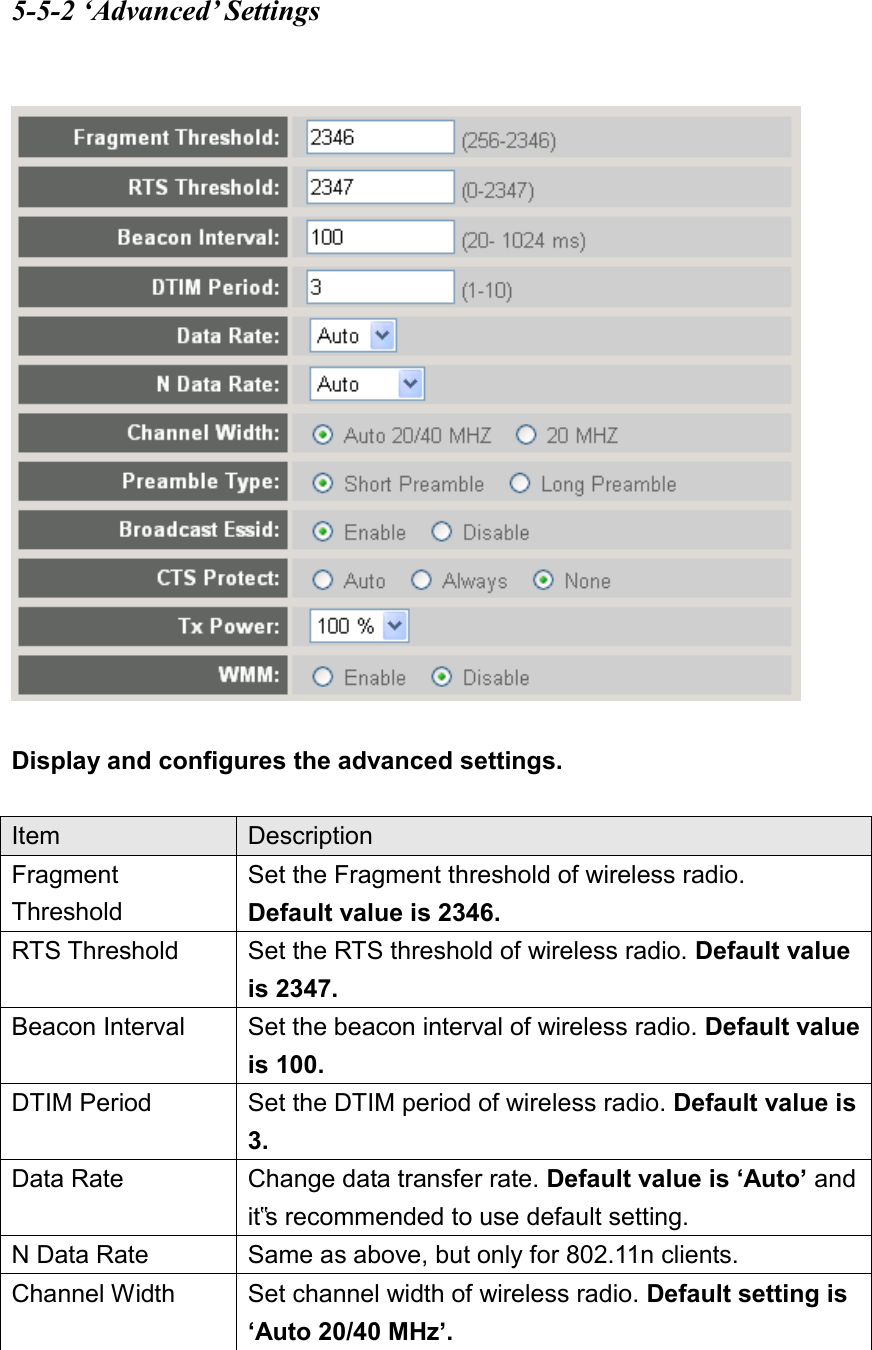The image size is (872, 1350).
Task: Click the 'Fragment Threshold:' form label
Action: coord(177,138)
